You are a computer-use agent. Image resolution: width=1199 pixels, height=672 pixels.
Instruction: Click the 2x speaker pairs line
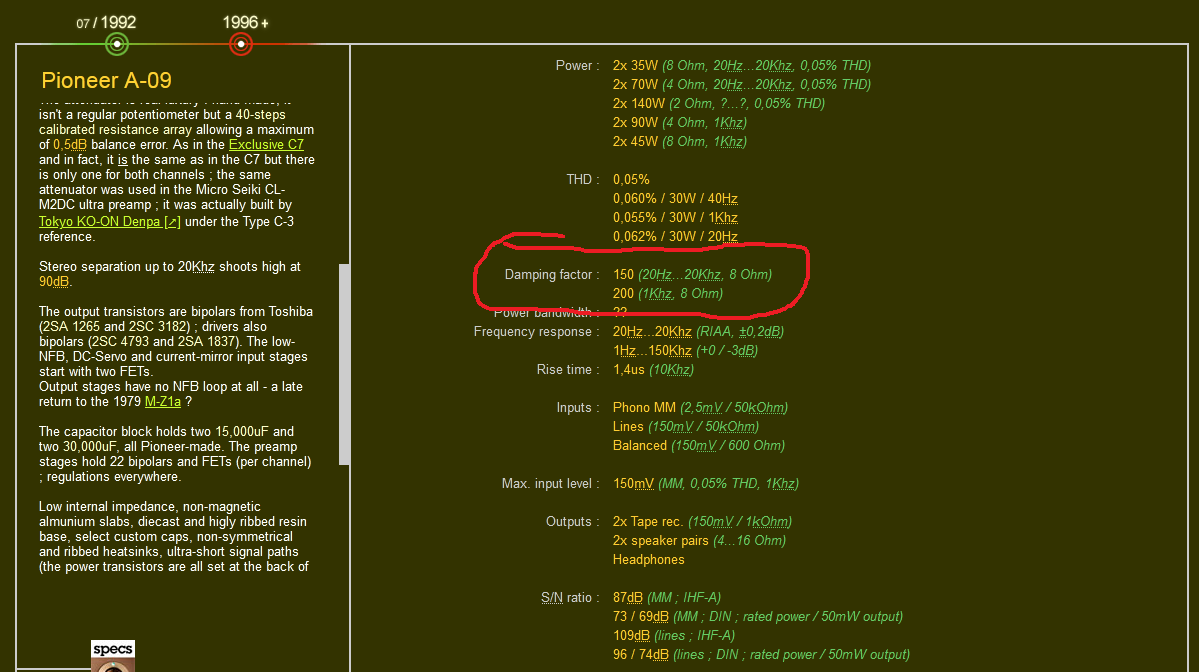699,541
